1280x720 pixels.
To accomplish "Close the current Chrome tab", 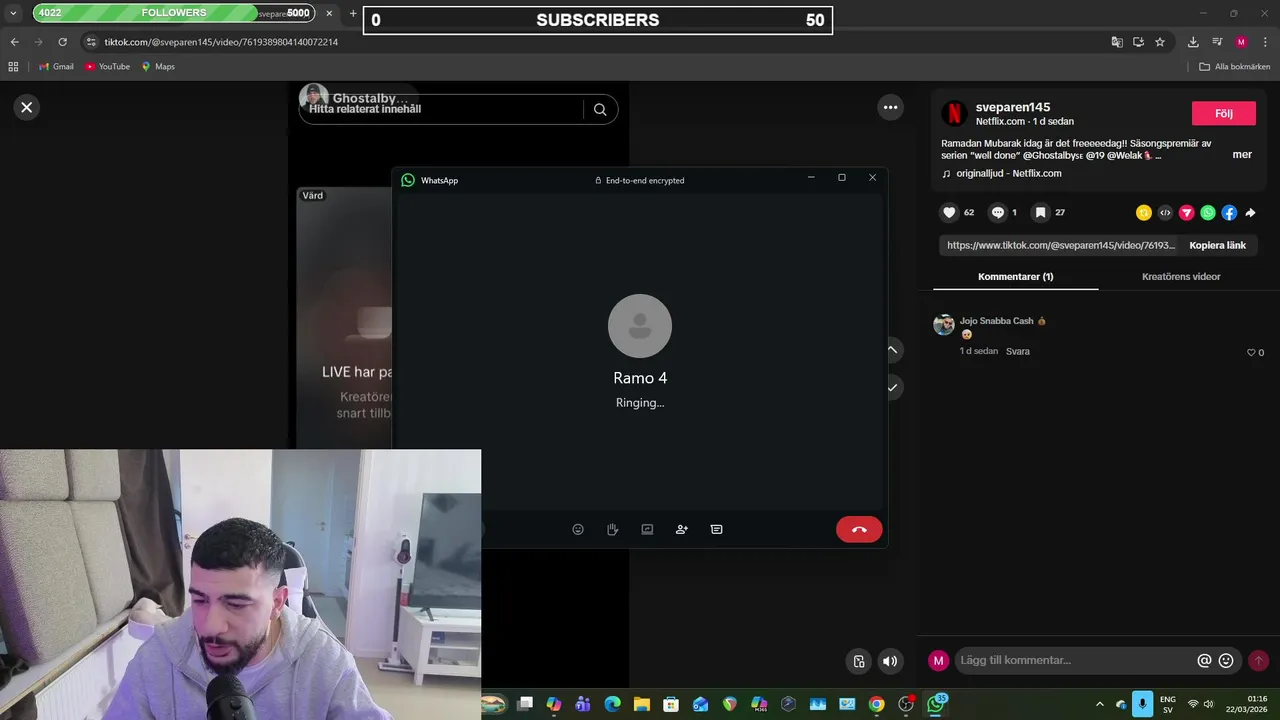I will coord(329,13).
